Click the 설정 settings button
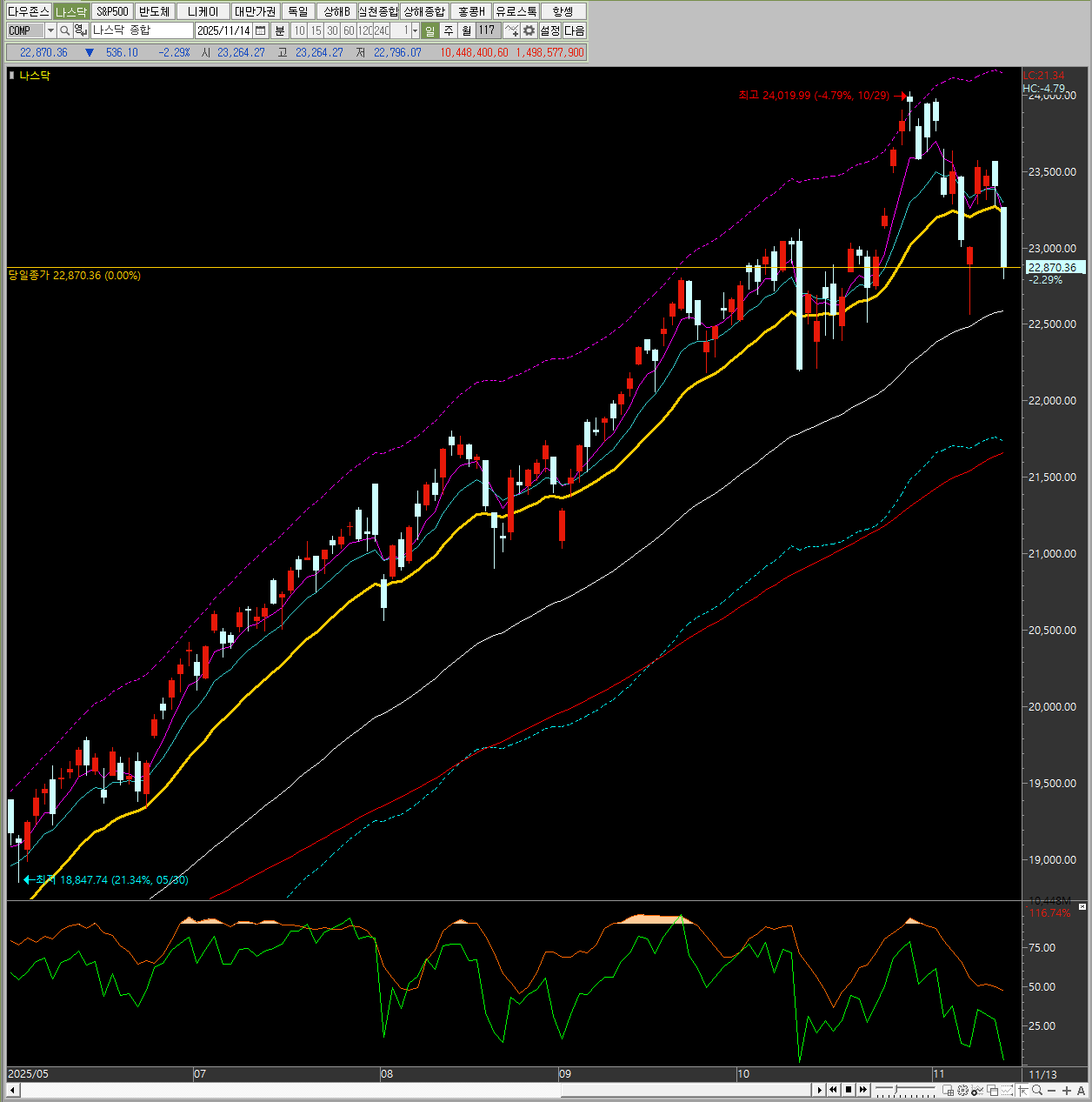The width and height of the screenshot is (1092, 1102). 550,30
